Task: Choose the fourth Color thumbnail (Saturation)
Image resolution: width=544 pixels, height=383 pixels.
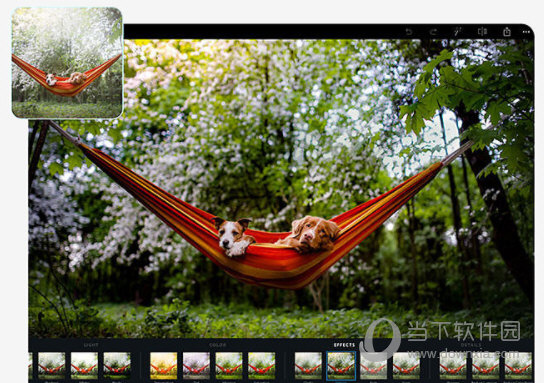Action: 262,366
